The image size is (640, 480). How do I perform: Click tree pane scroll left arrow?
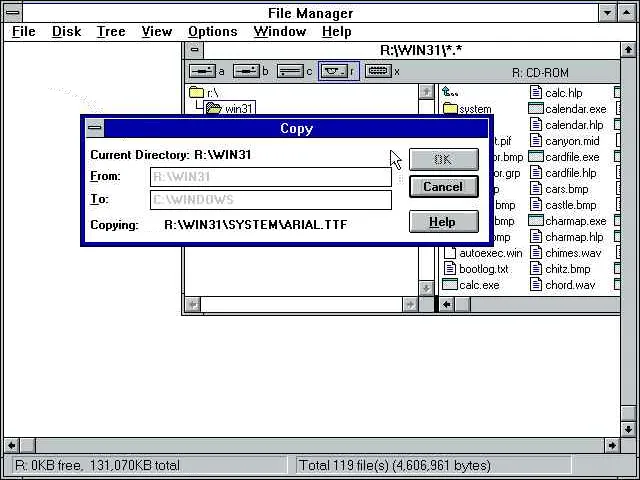pos(193,304)
